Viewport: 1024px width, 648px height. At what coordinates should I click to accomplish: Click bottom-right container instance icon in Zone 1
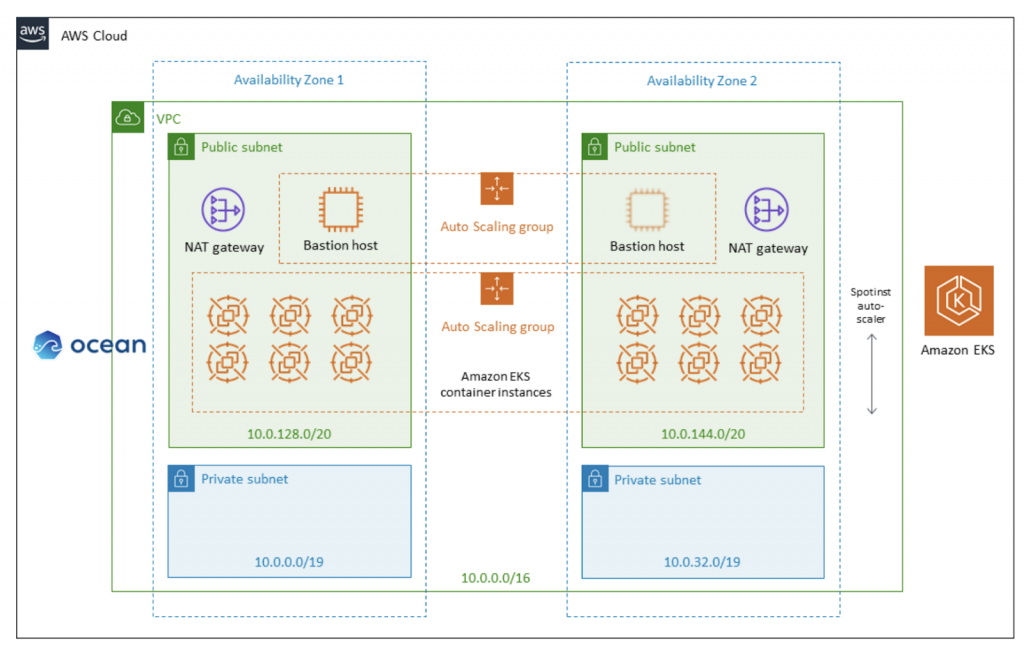tap(351, 362)
